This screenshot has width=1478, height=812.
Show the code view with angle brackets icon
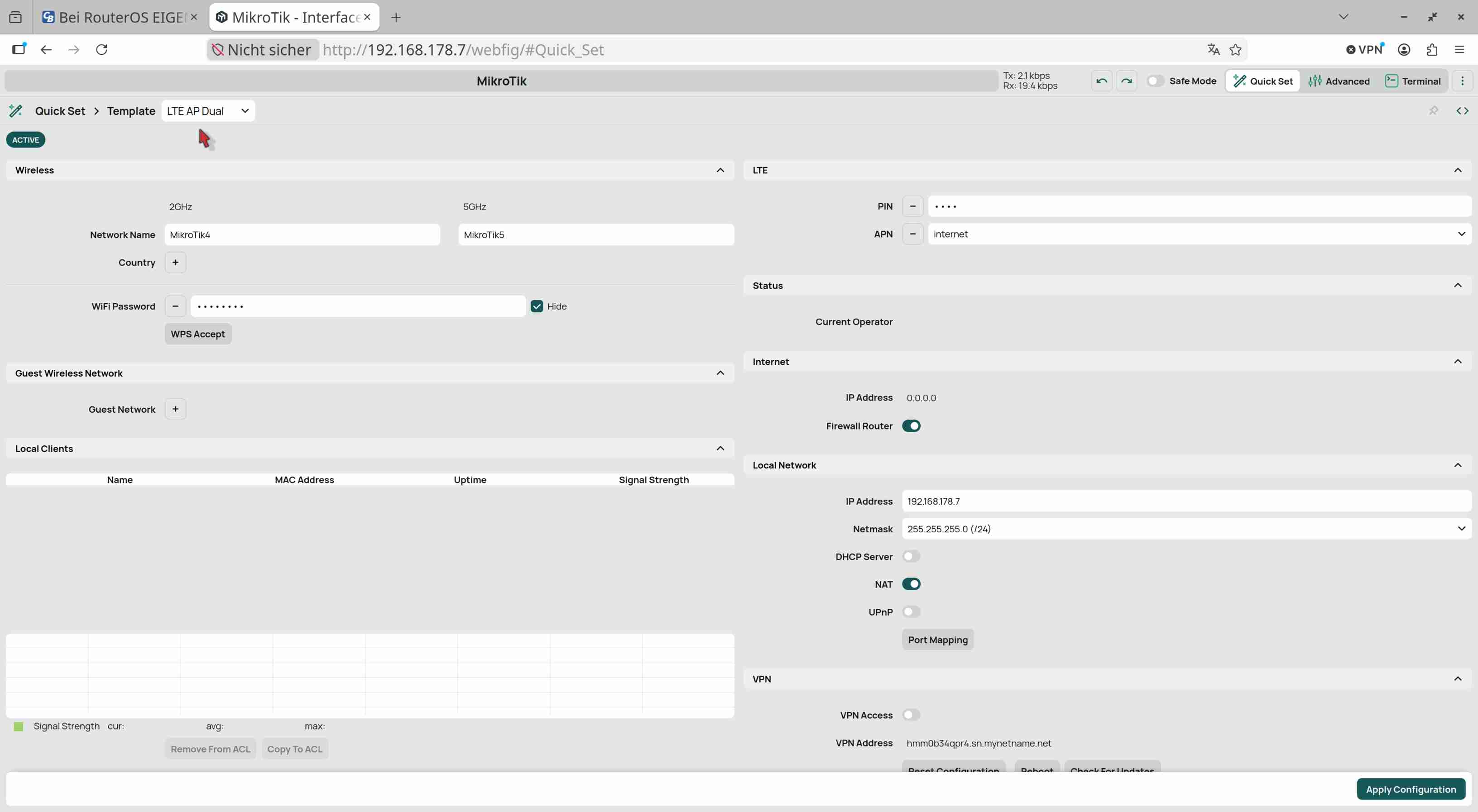(x=1462, y=111)
